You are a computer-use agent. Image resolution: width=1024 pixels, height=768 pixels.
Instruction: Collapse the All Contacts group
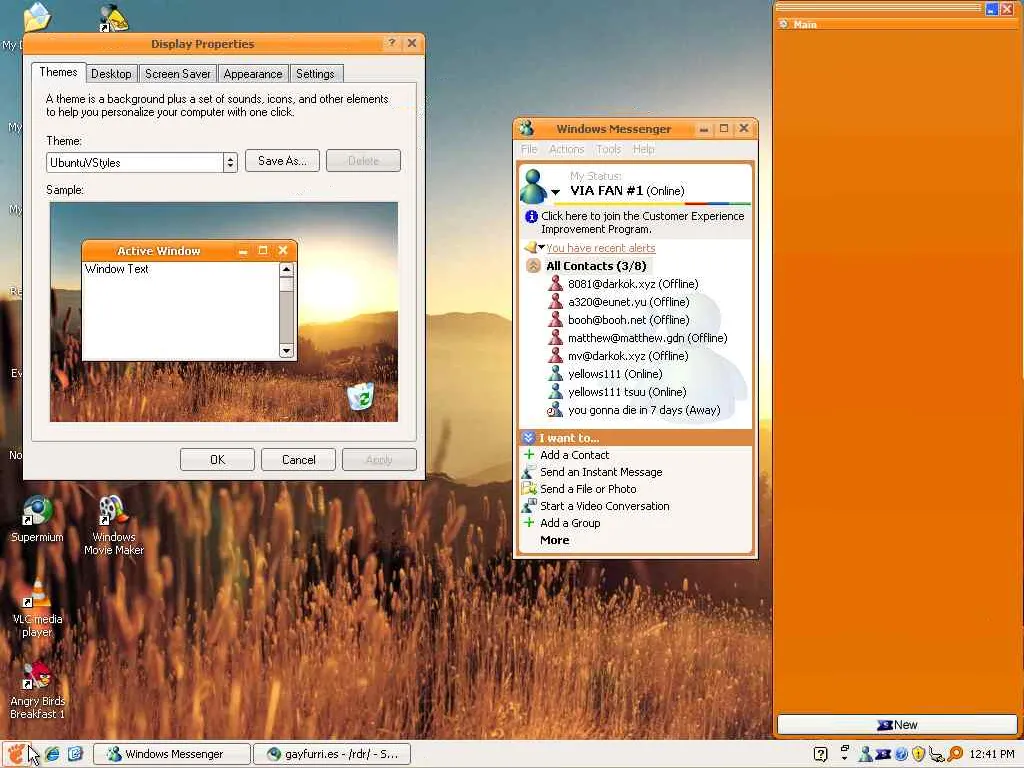coord(534,266)
